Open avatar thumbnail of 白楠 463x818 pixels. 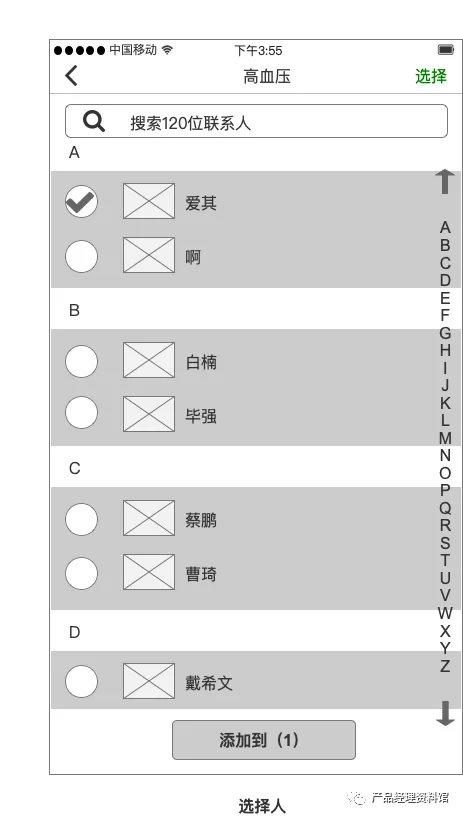149,360
